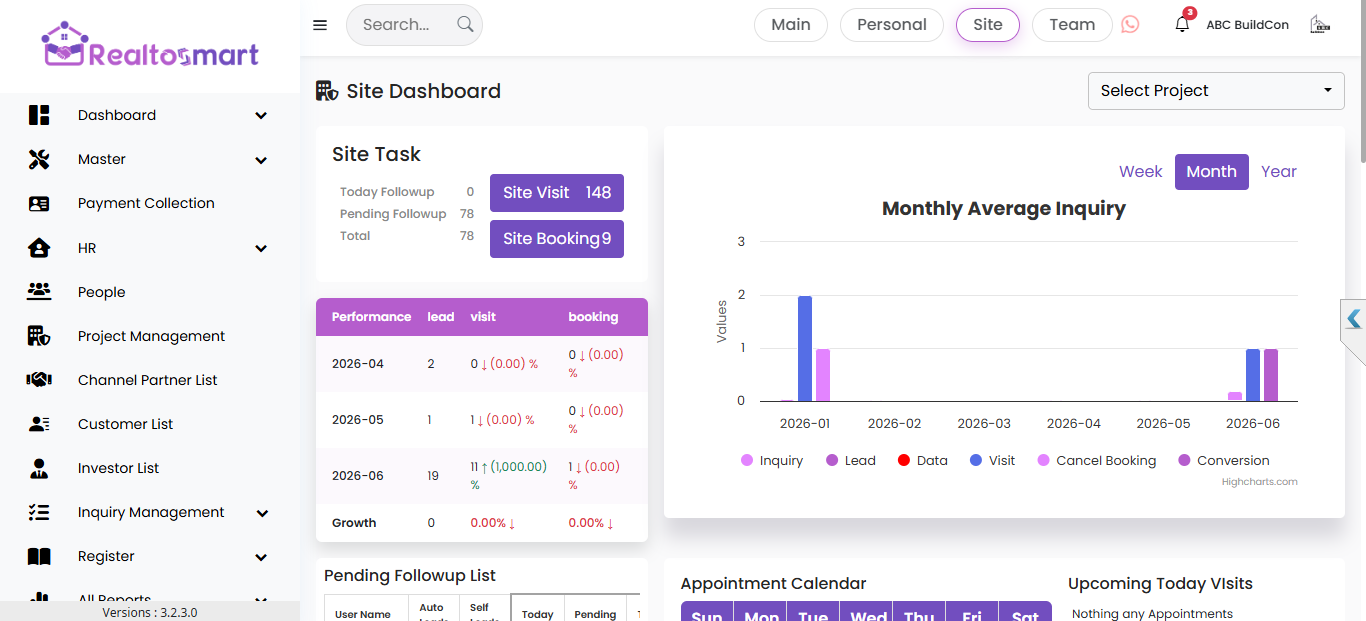Click the Register book icon
This screenshot has height=621, width=1366.
click(39, 556)
